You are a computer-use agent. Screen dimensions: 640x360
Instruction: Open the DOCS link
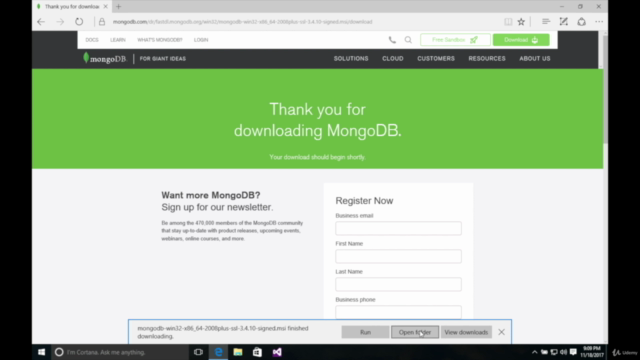pos(92,40)
